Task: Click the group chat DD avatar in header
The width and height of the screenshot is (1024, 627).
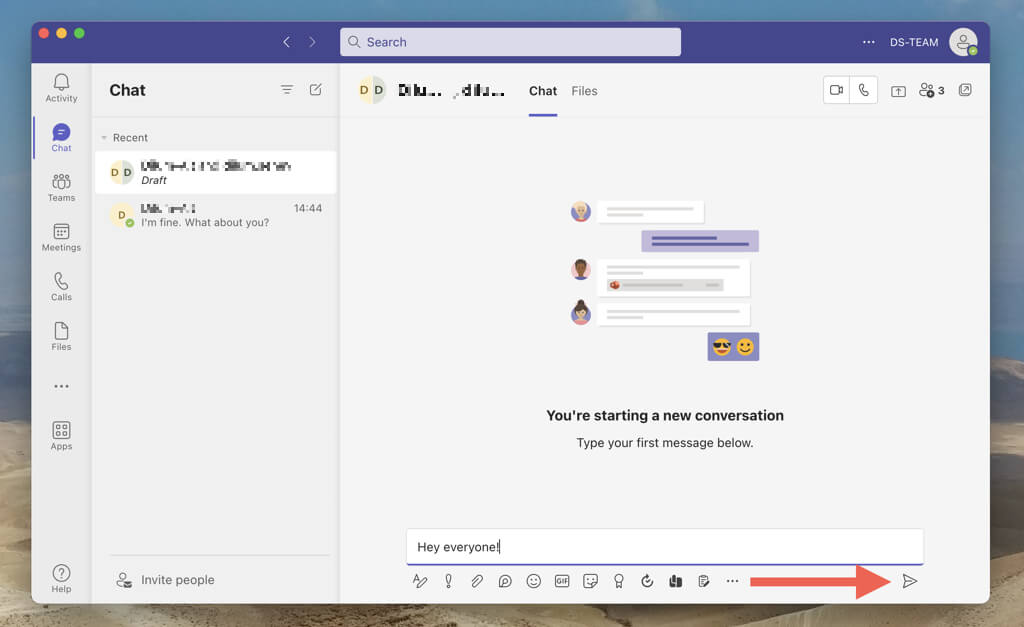Action: (372, 90)
